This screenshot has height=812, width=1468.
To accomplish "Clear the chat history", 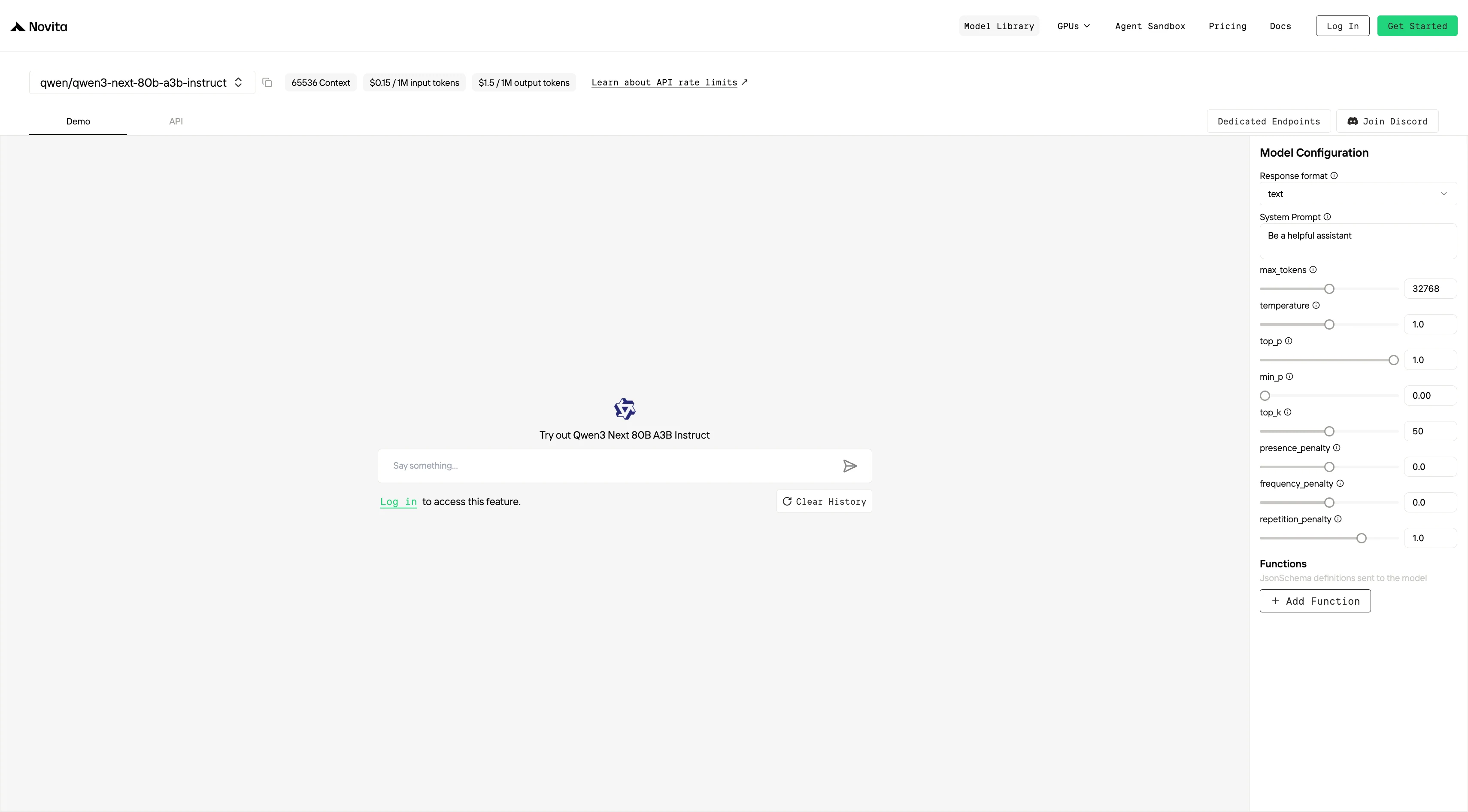I will (x=824, y=501).
